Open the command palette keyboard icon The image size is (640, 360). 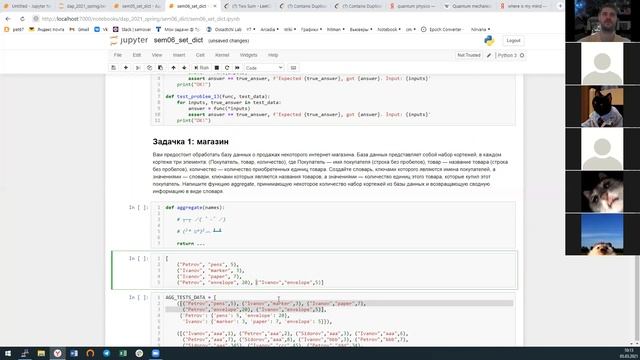pyautogui.click(x=293, y=68)
